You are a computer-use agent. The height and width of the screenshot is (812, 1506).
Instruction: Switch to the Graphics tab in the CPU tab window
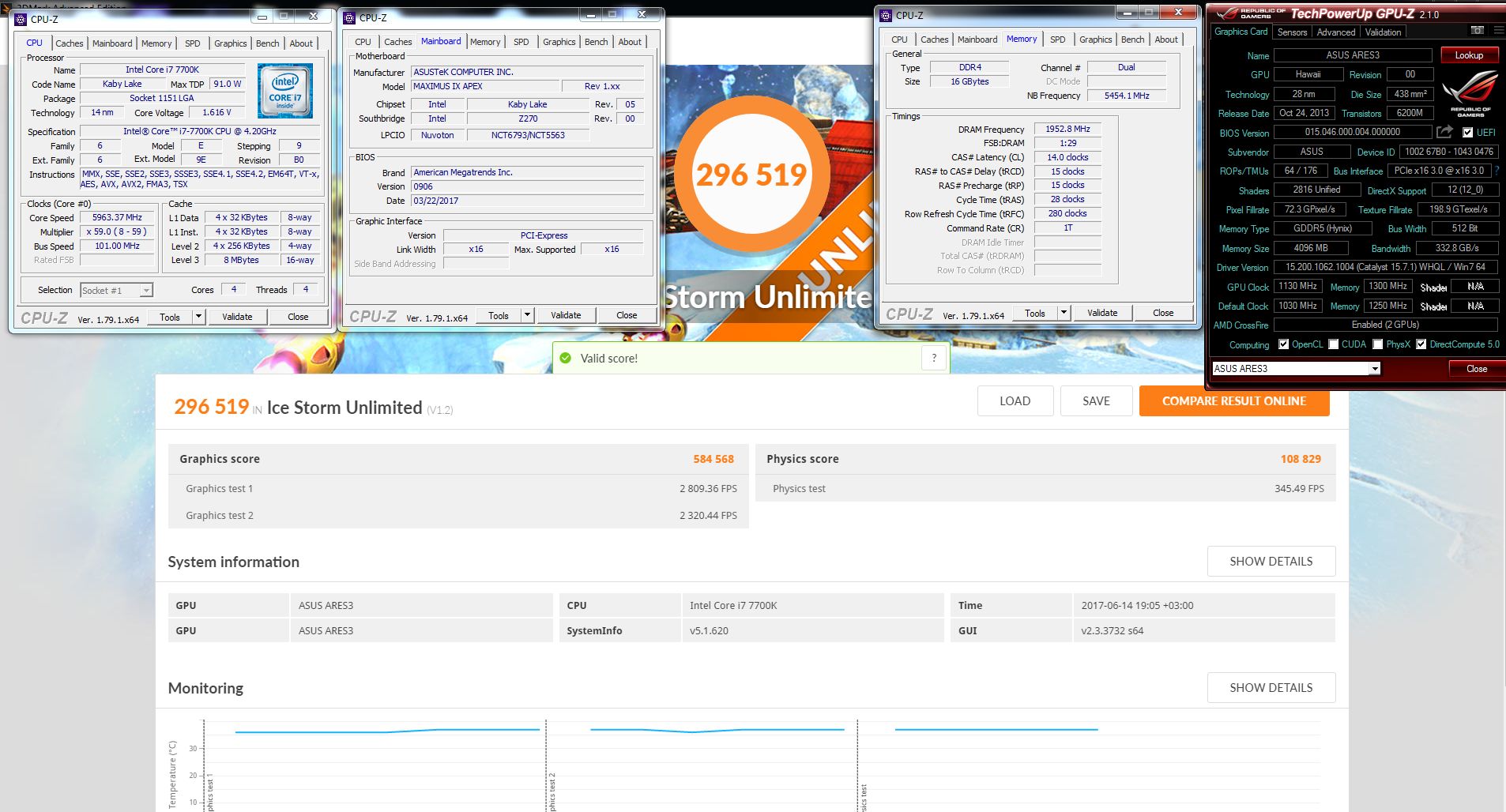click(x=231, y=43)
